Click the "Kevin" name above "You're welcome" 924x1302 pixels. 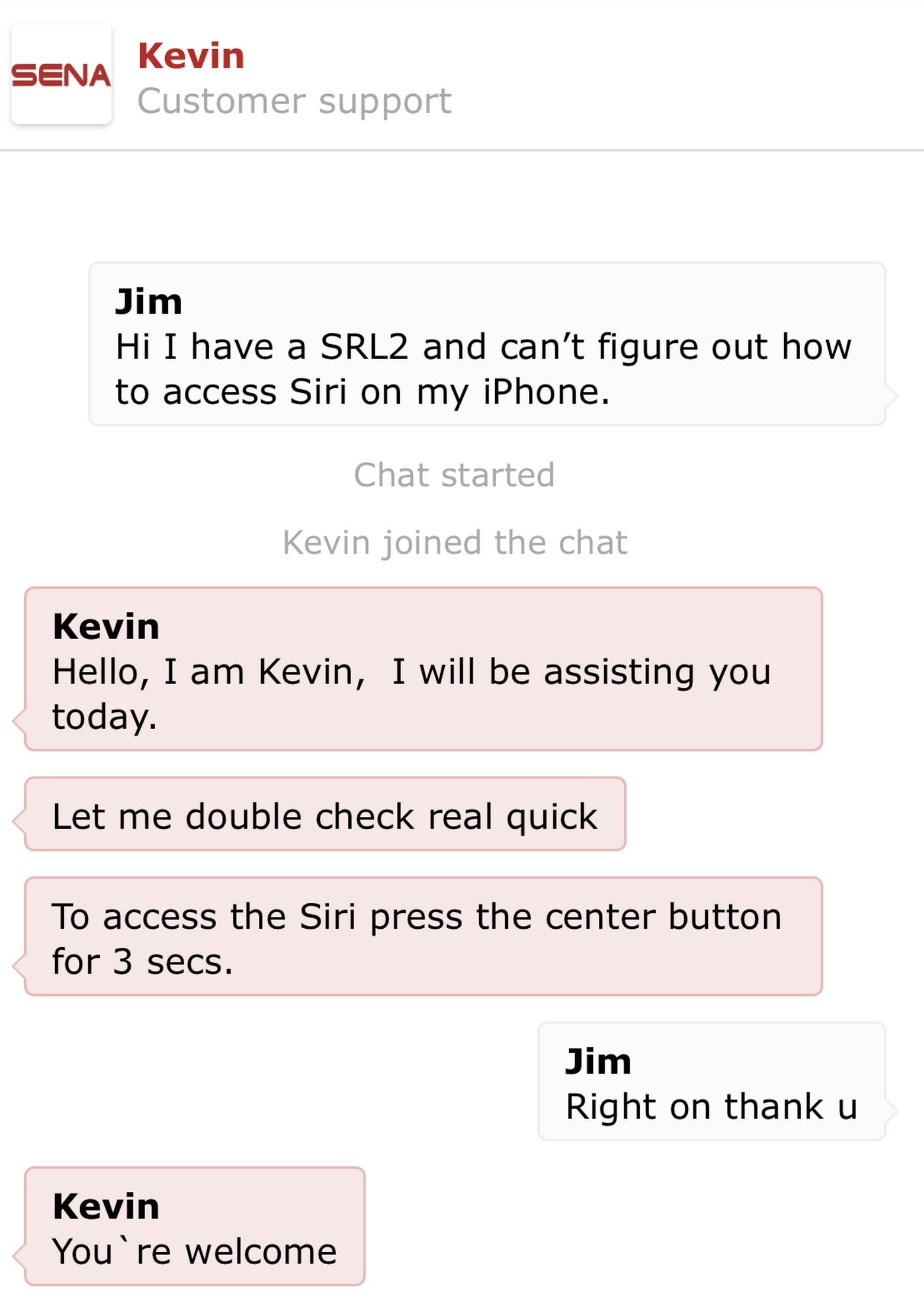coord(106,1206)
